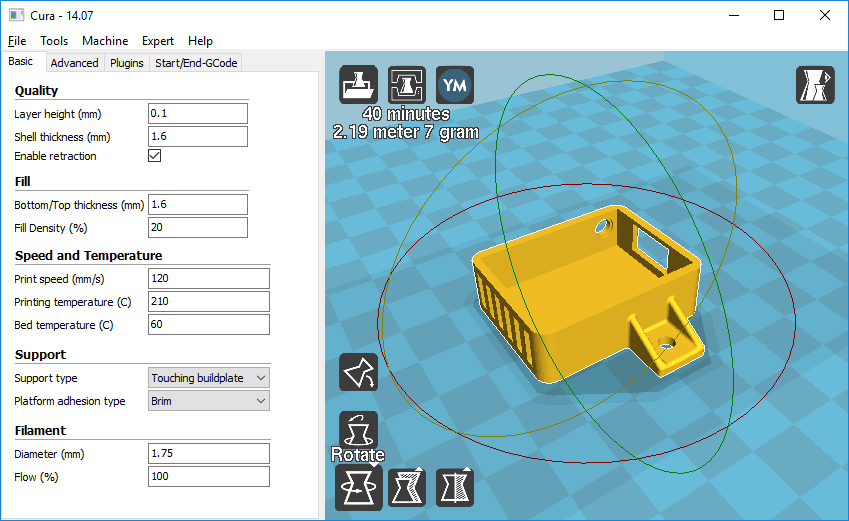Screen dimensions: 849x521
Task: Minimize the Cura window
Action: [x=734, y=15]
